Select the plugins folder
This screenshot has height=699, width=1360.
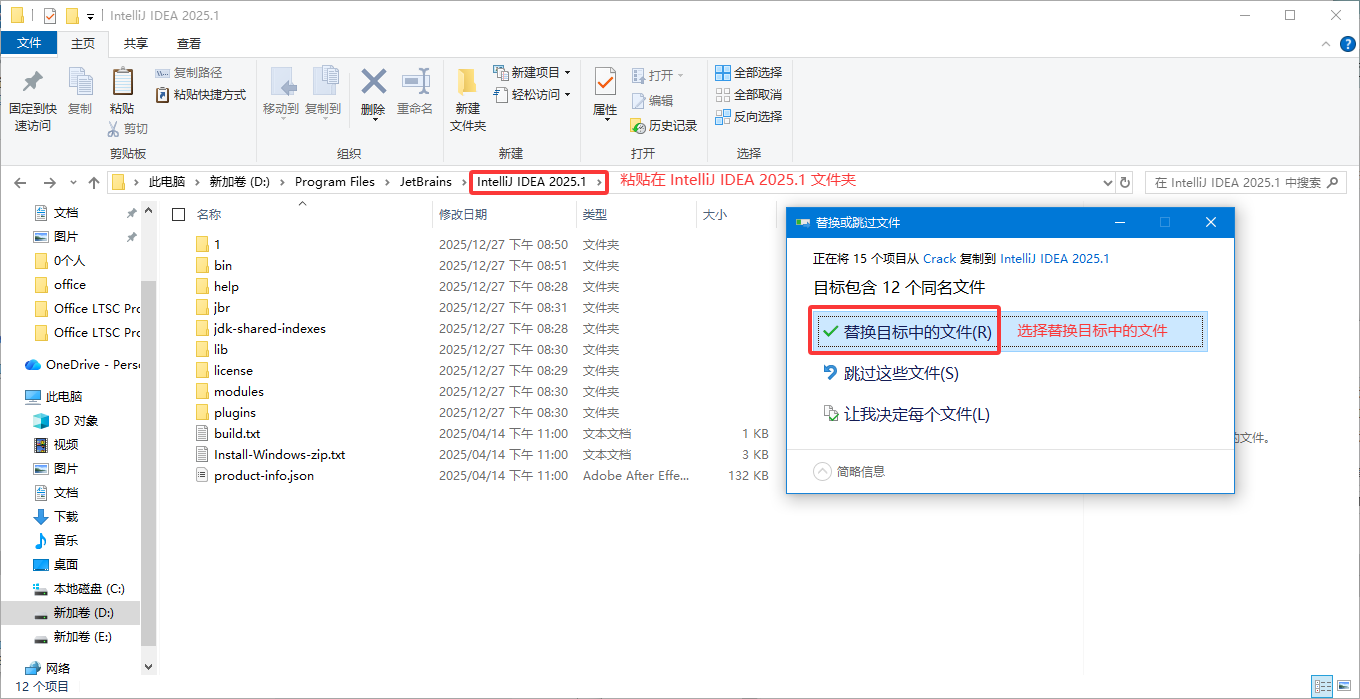[235, 412]
